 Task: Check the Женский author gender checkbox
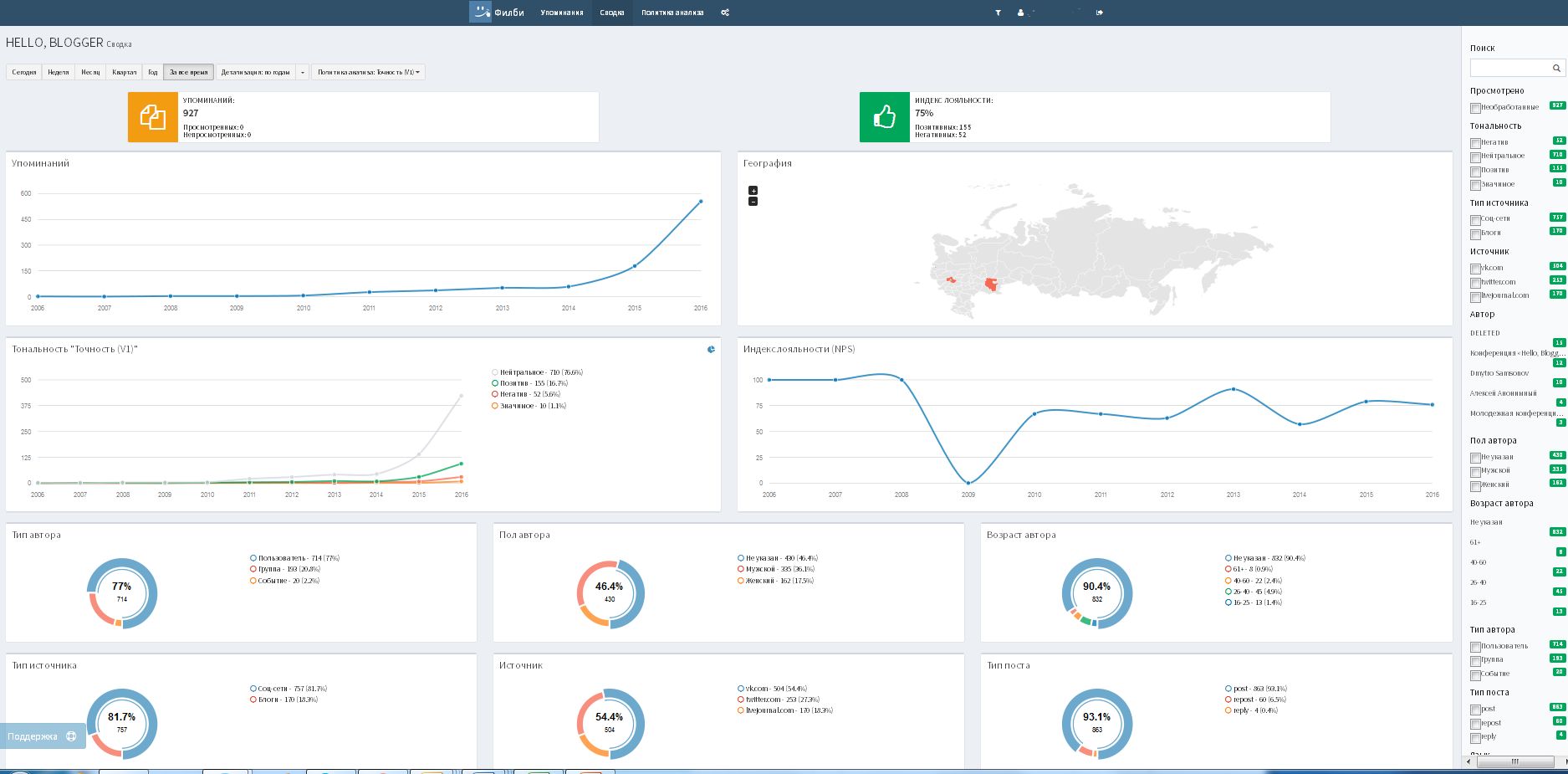click(1475, 485)
